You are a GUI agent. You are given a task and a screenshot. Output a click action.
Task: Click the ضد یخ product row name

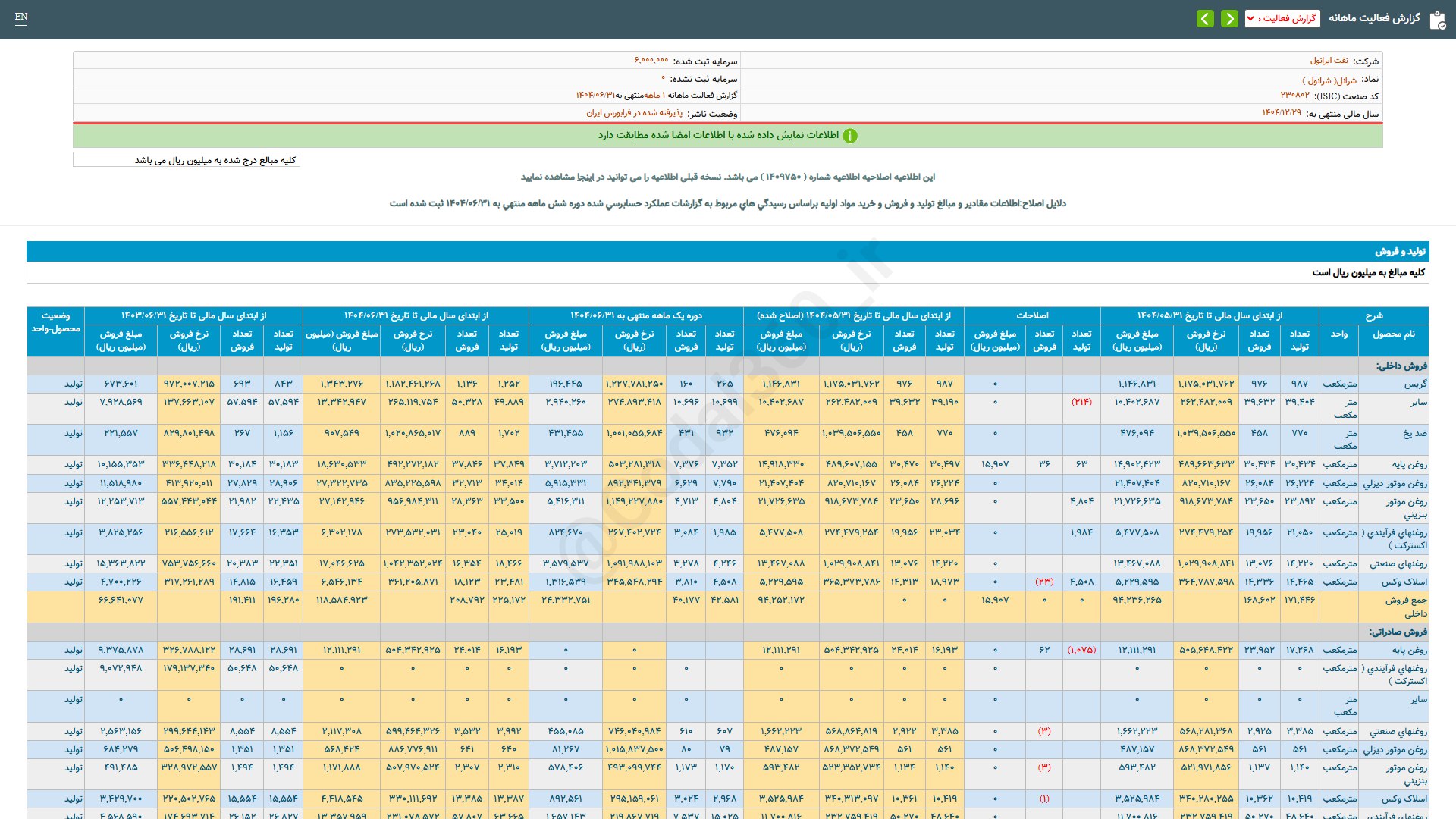point(1414,434)
